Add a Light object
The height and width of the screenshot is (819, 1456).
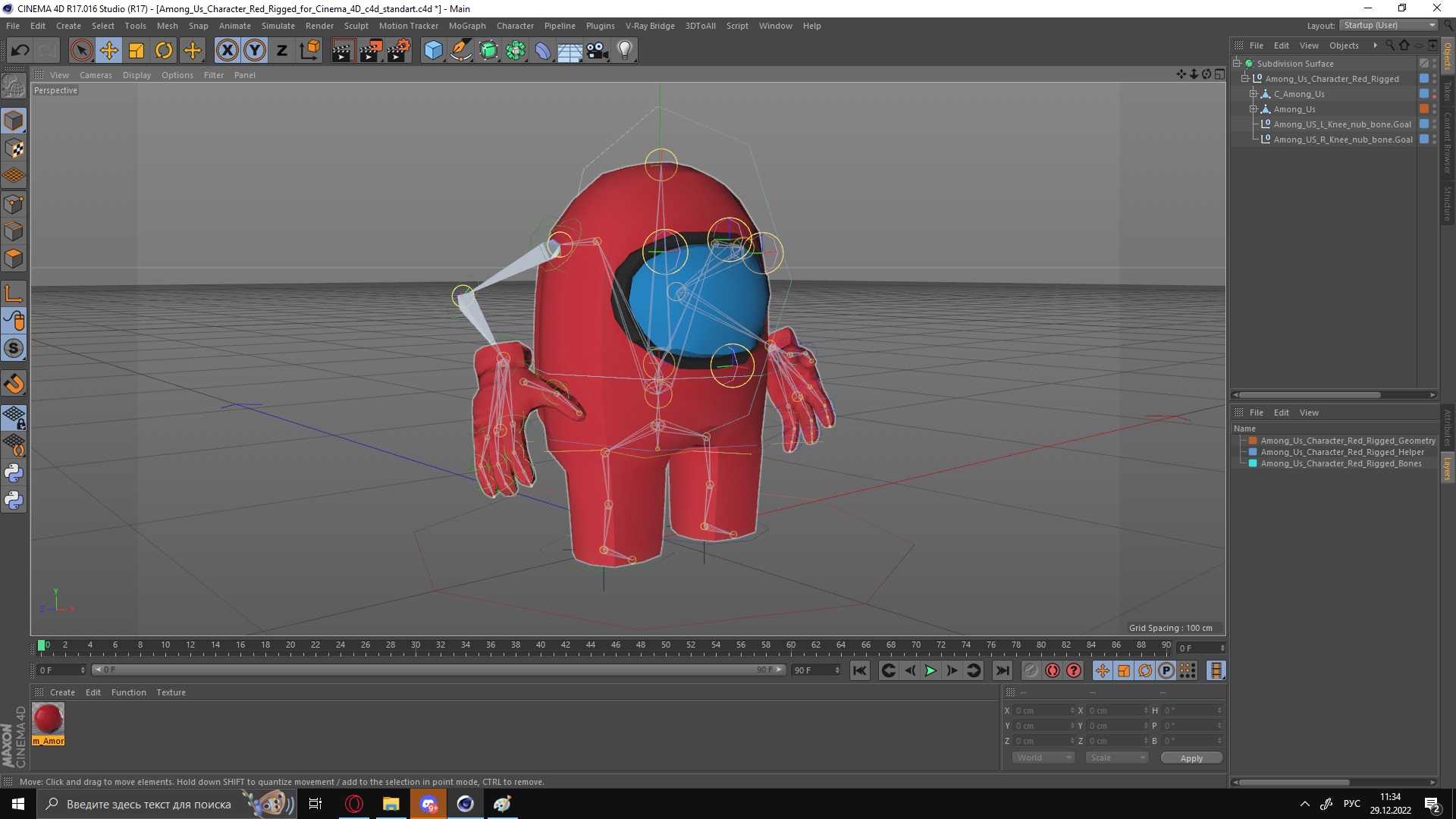[x=625, y=51]
